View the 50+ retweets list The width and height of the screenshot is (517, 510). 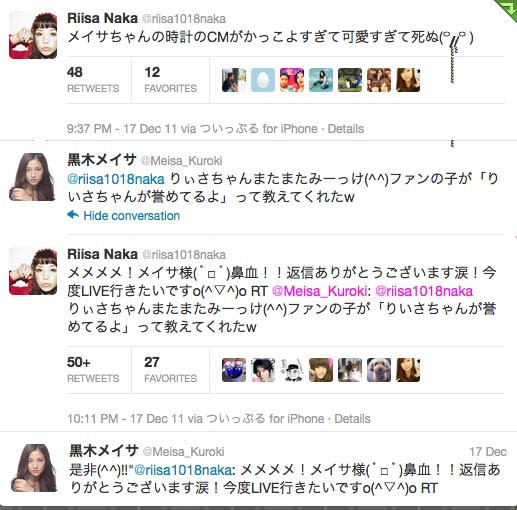pyautogui.click(x=93, y=370)
